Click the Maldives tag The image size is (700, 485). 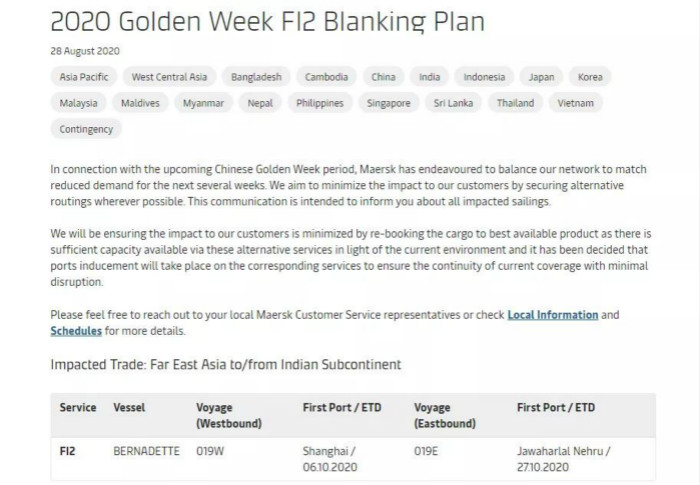pos(140,103)
